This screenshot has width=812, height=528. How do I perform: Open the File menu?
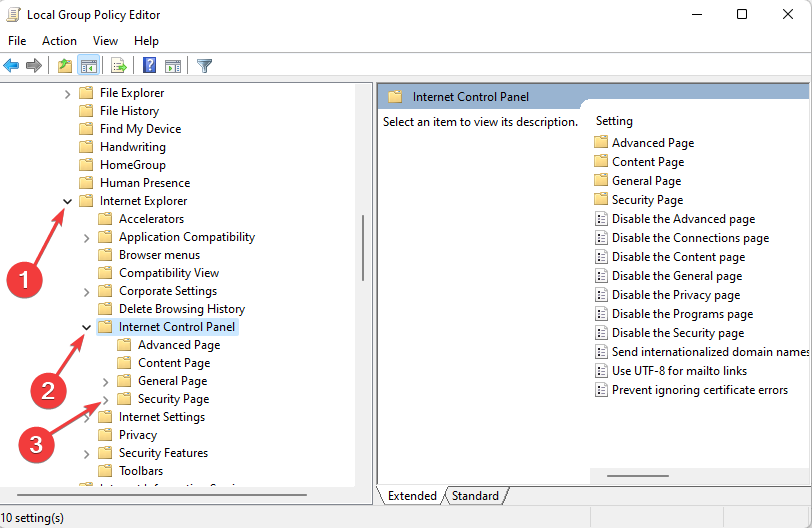pos(17,41)
